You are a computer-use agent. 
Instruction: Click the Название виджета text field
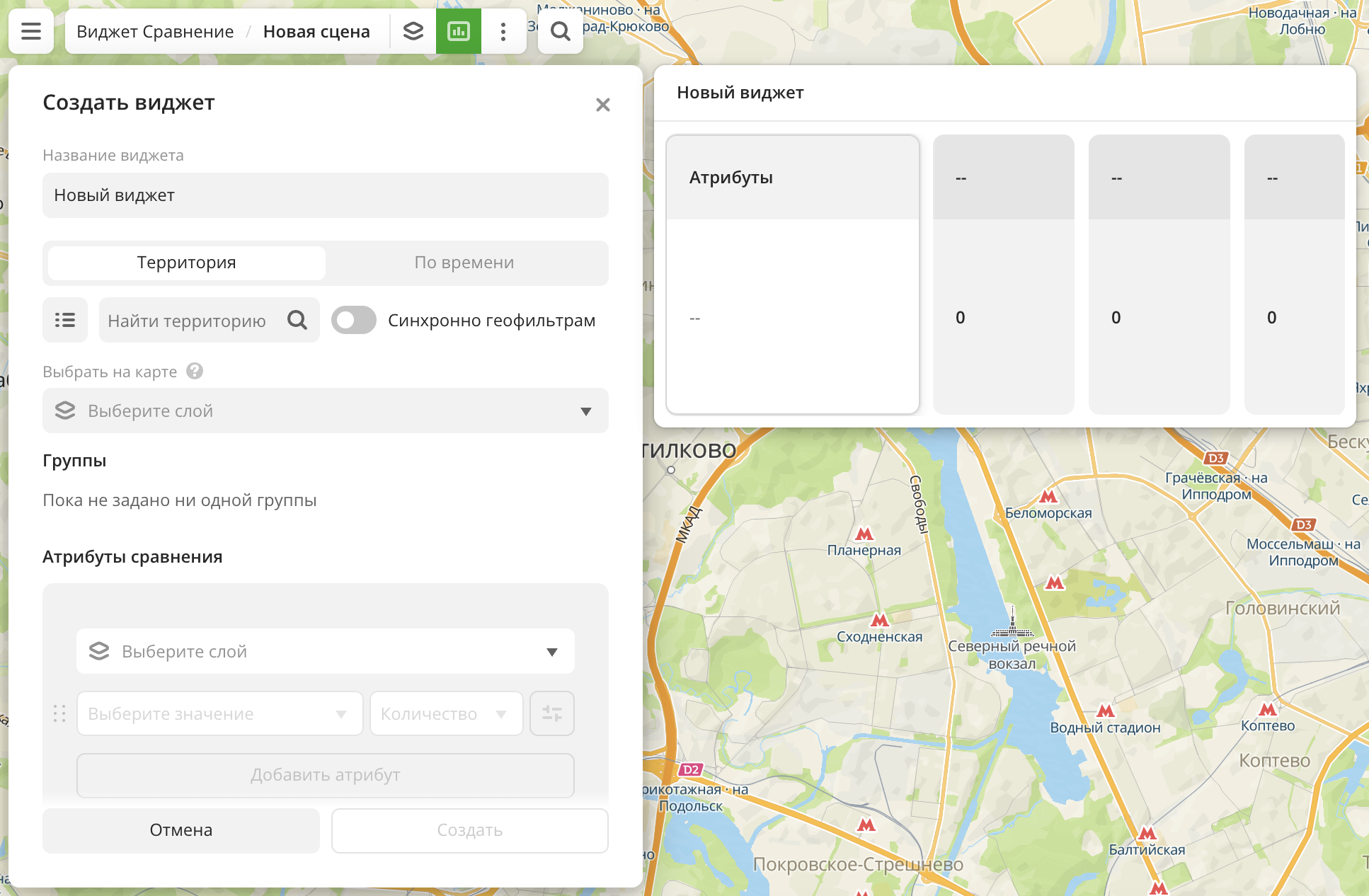pyautogui.click(x=326, y=195)
